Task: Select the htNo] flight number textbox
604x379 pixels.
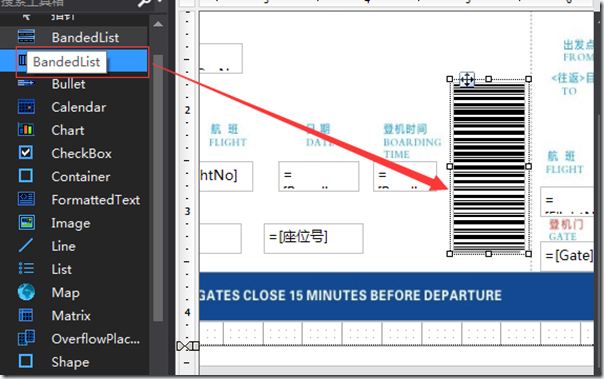Action: pyautogui.click(x=226, y=176)
